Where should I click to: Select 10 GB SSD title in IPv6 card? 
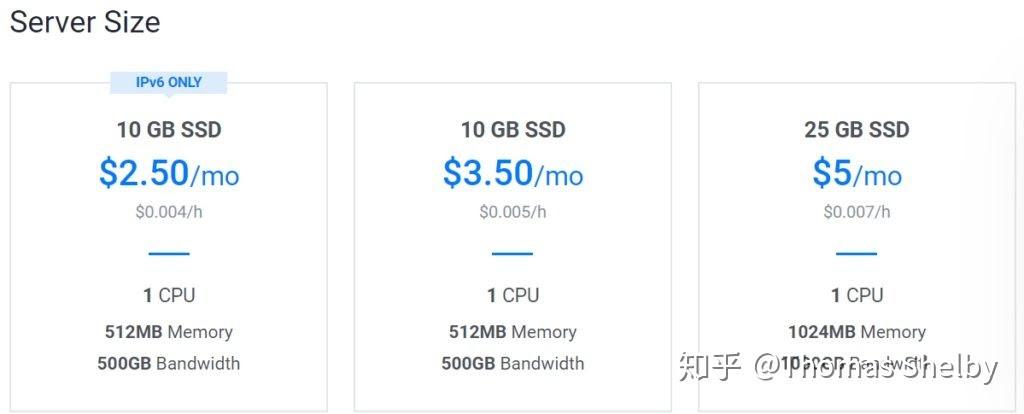[169, 130]
